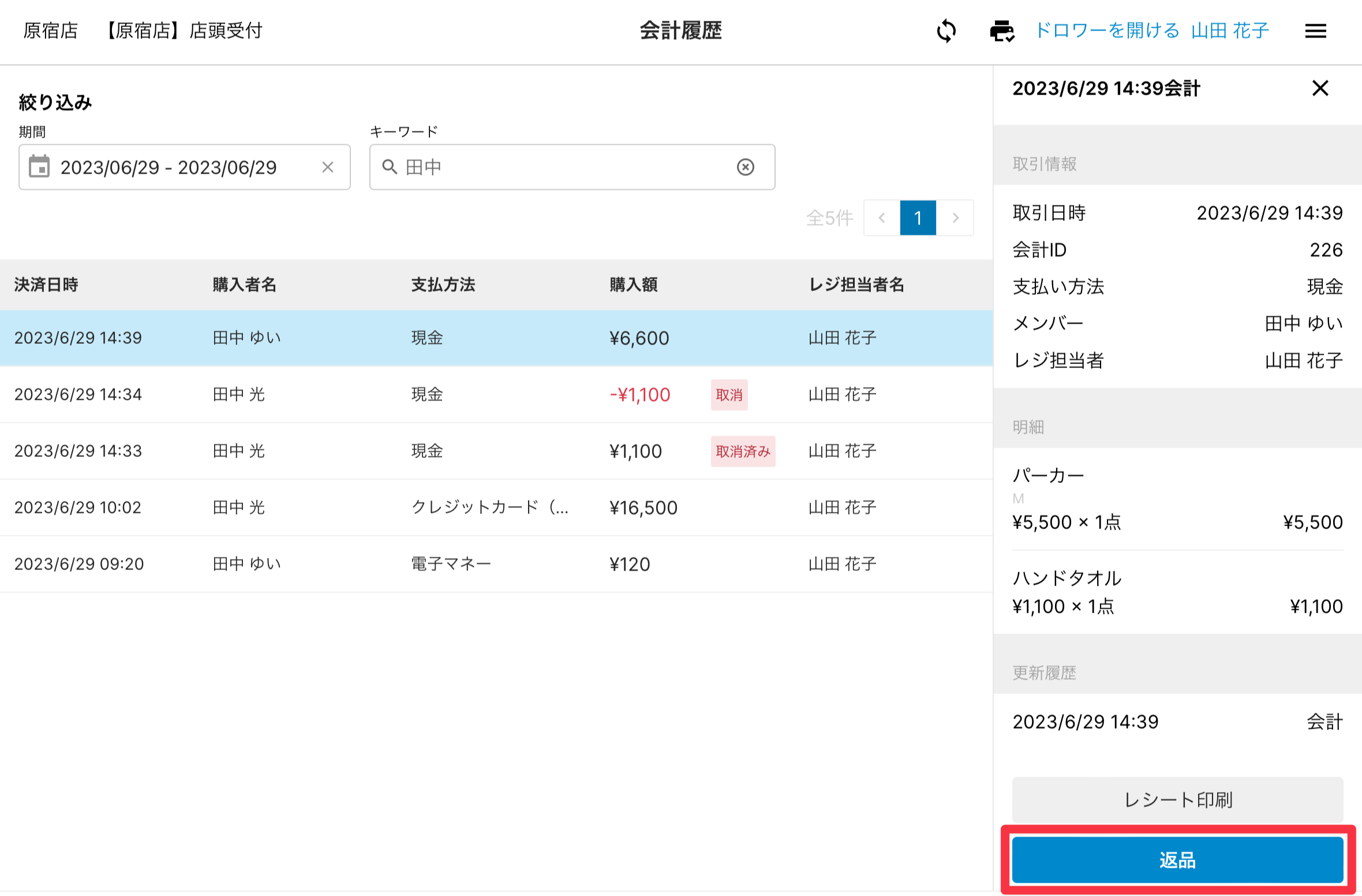This screenshot has height=896, width=1362.
Task: Click the 山田 花子 staff name link
Action: click(1230, 31)
